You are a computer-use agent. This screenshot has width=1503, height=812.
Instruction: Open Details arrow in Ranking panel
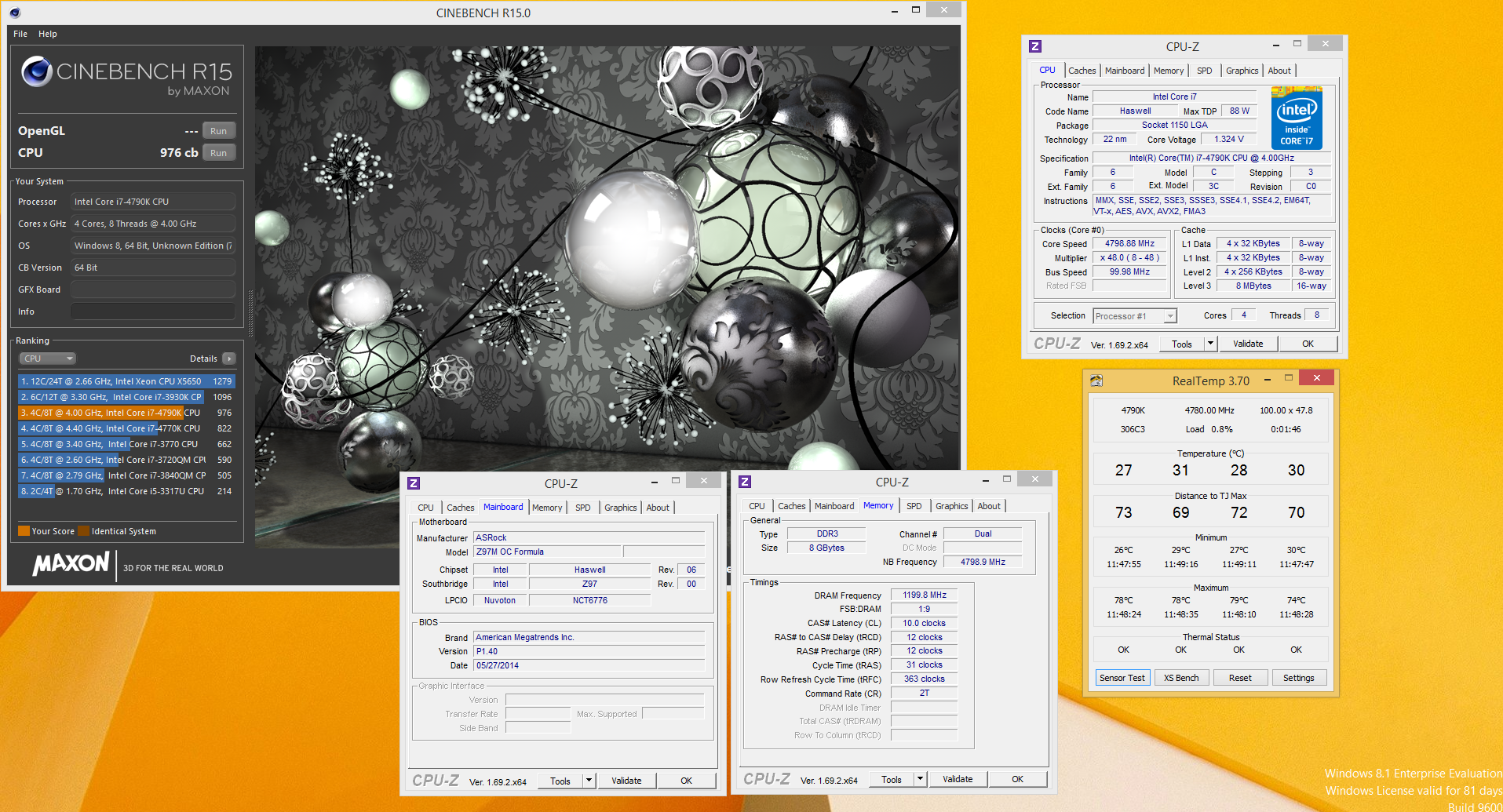tap(229, 359)
